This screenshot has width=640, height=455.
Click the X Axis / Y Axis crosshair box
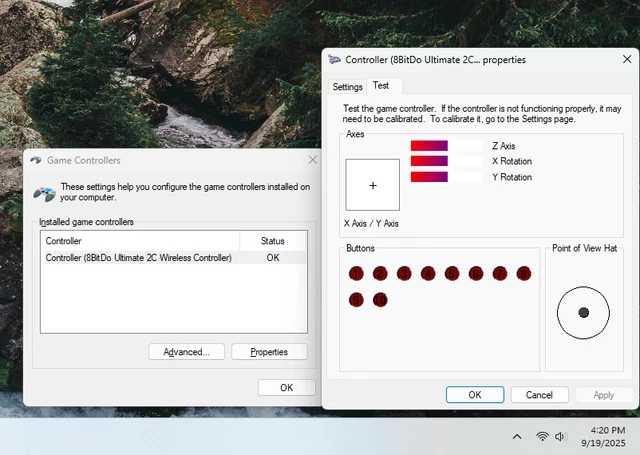tap(373, 185)
